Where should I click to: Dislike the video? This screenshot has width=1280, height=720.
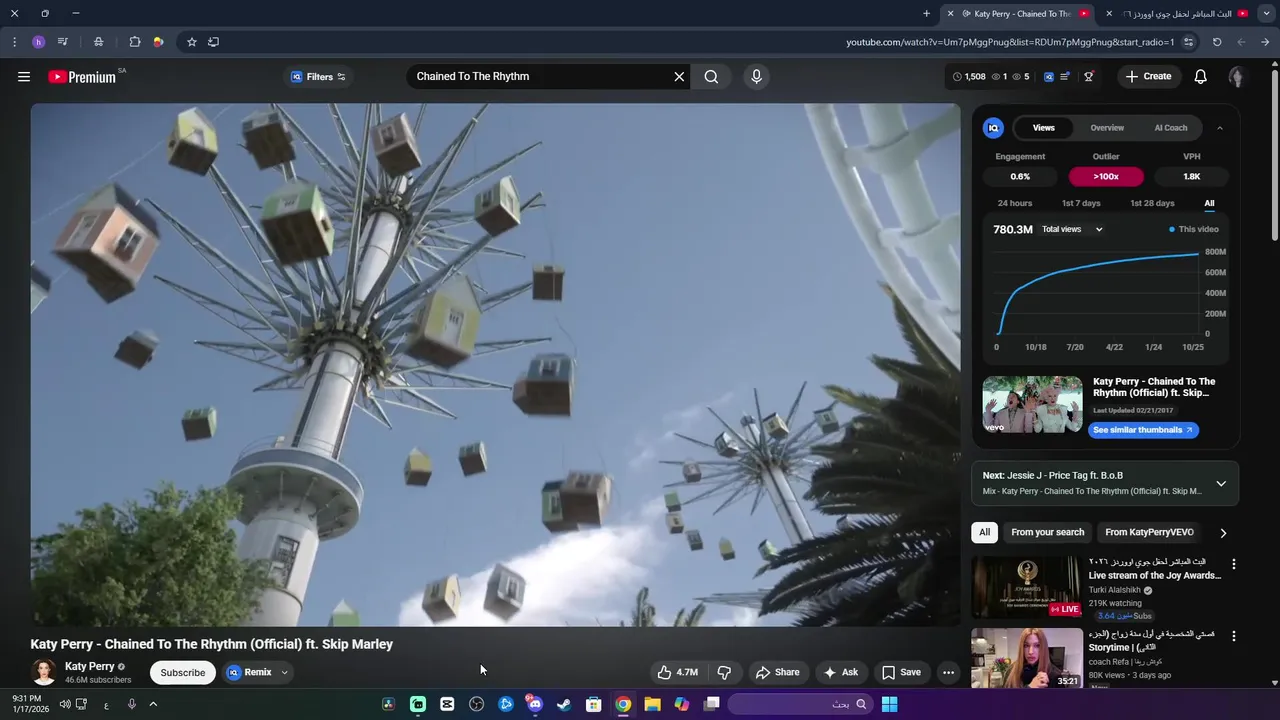tap(725, 672)
